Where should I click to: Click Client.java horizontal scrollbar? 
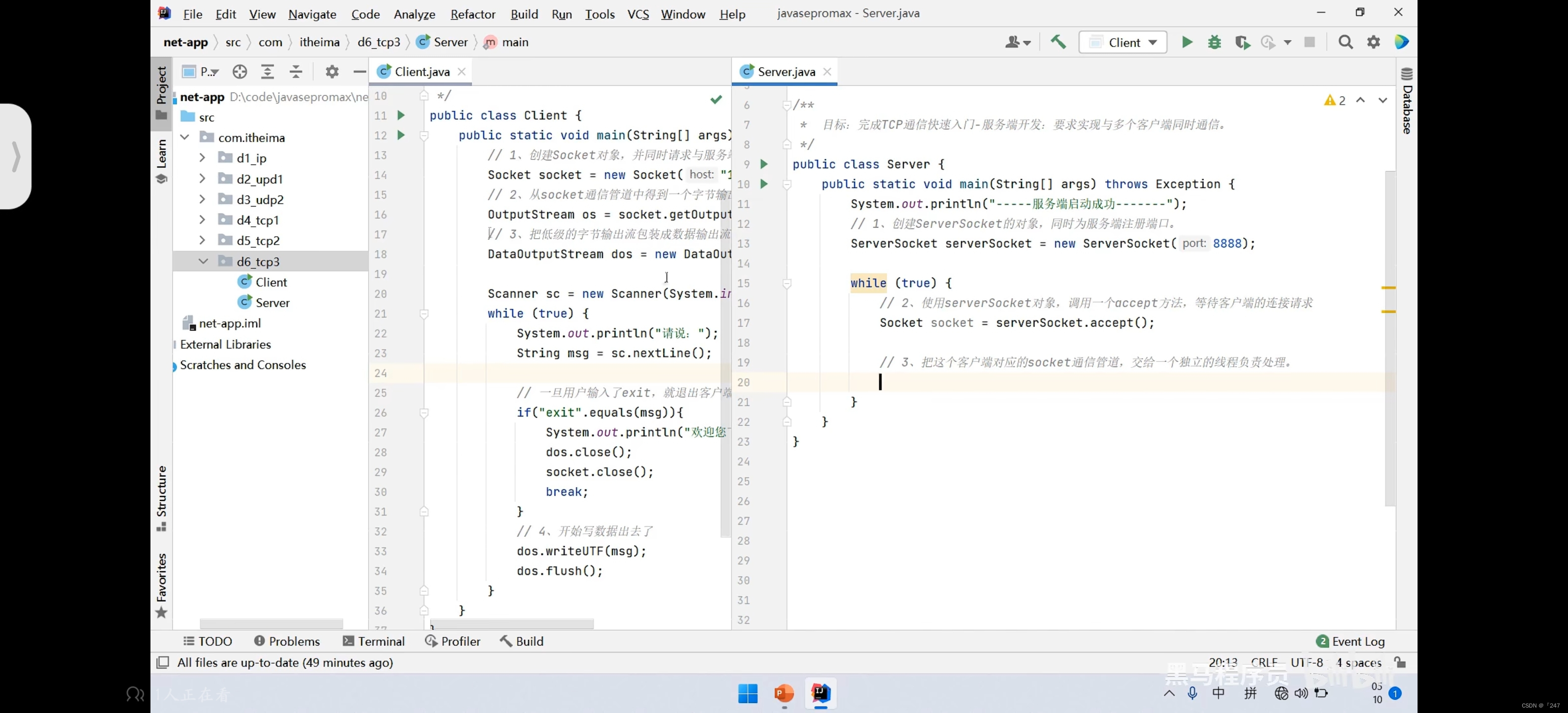point(512,624)
